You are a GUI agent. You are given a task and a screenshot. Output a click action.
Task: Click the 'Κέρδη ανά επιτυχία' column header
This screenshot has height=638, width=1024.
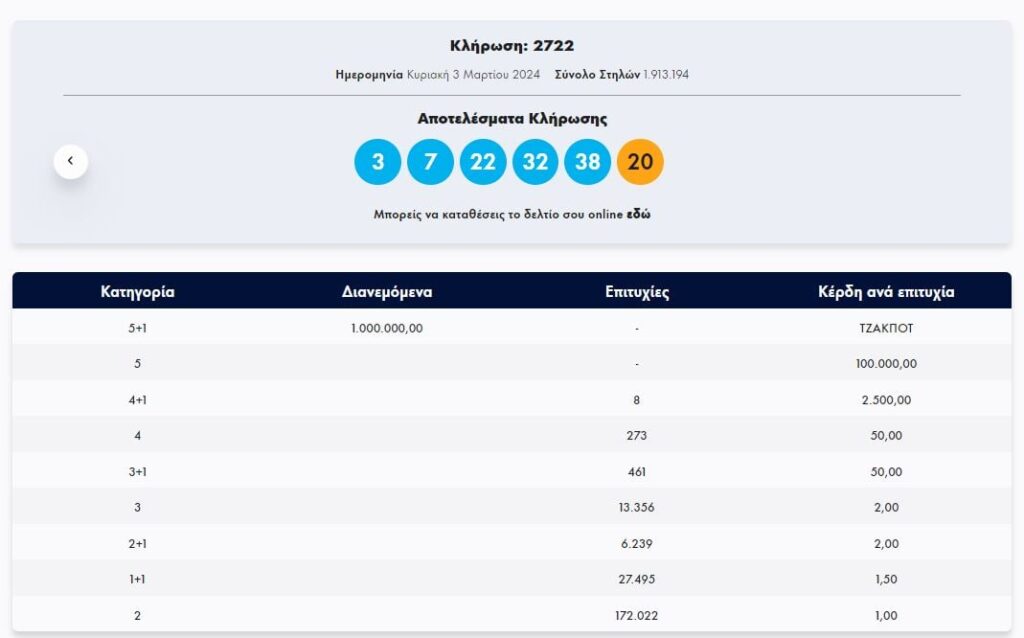click(x=886, y=292)
